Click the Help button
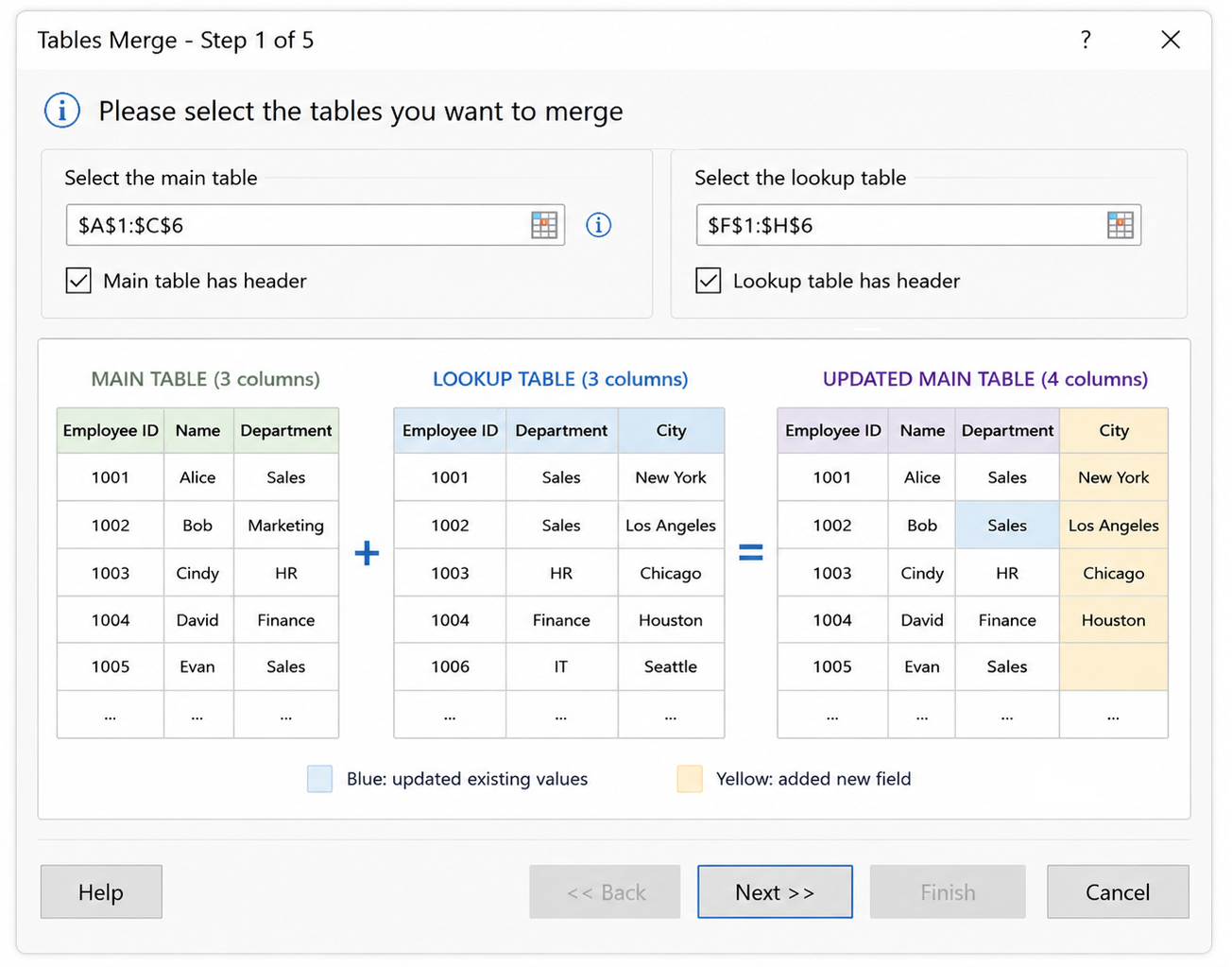The image size is (1232, 967). point(101,892)
